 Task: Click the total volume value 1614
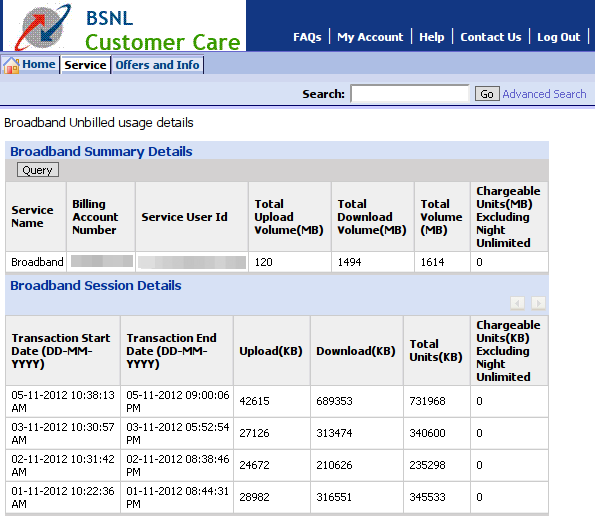click(x=432, y=262)
